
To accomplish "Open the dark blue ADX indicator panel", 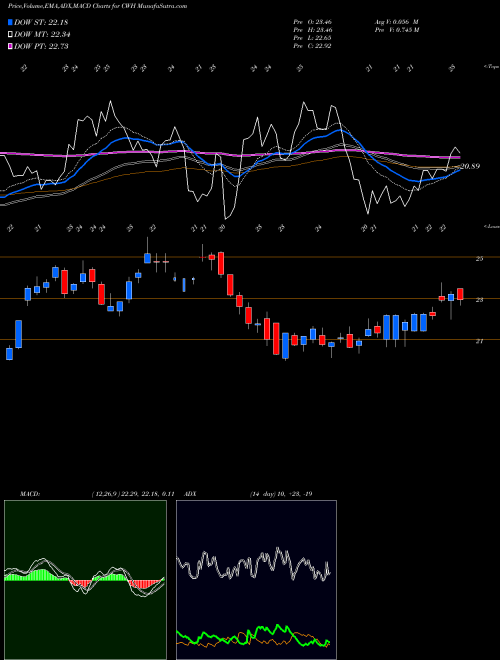I will [x=256, y=580].
